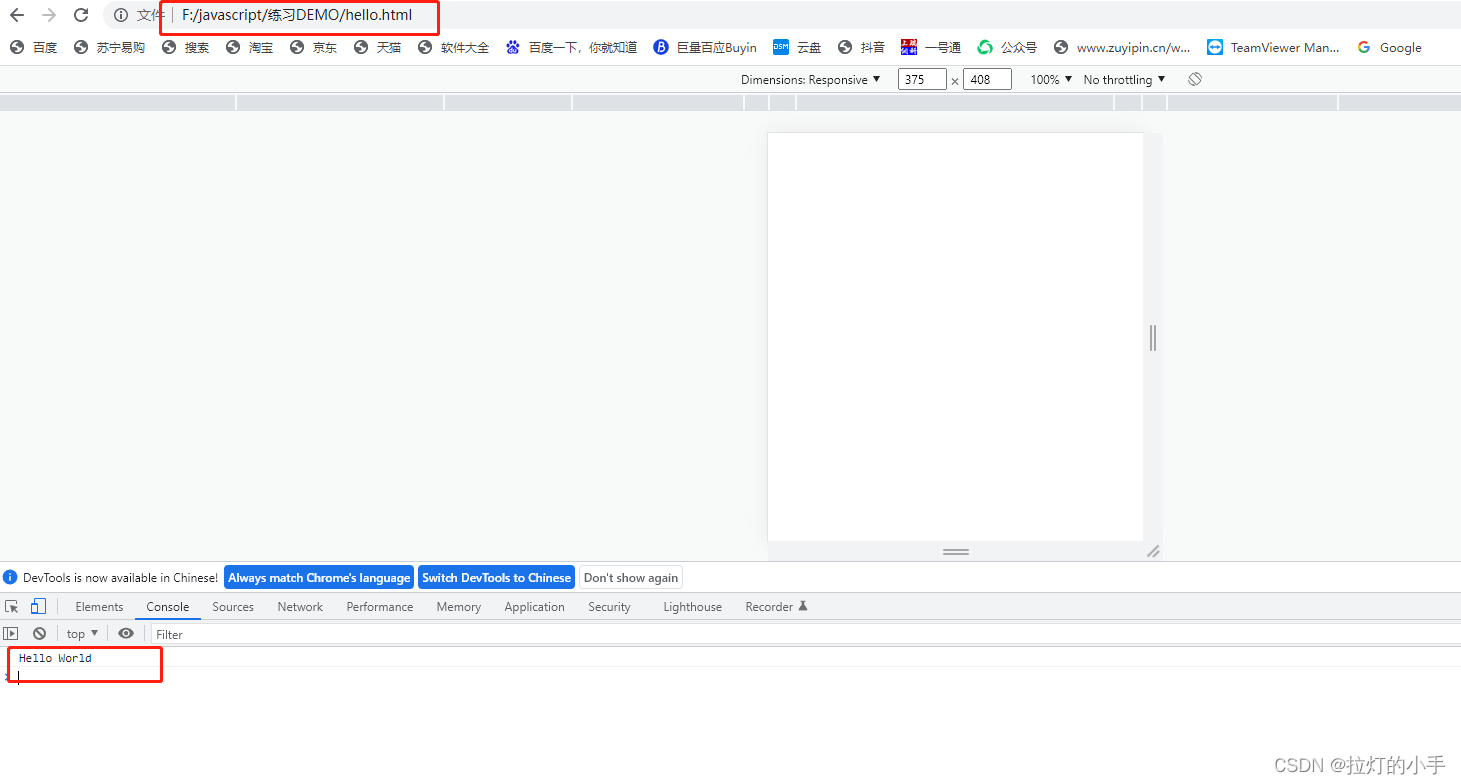Screen dimensions: 1461x784
Task: Select the viewport width input showing 375
Action: (x=922, y=79)
